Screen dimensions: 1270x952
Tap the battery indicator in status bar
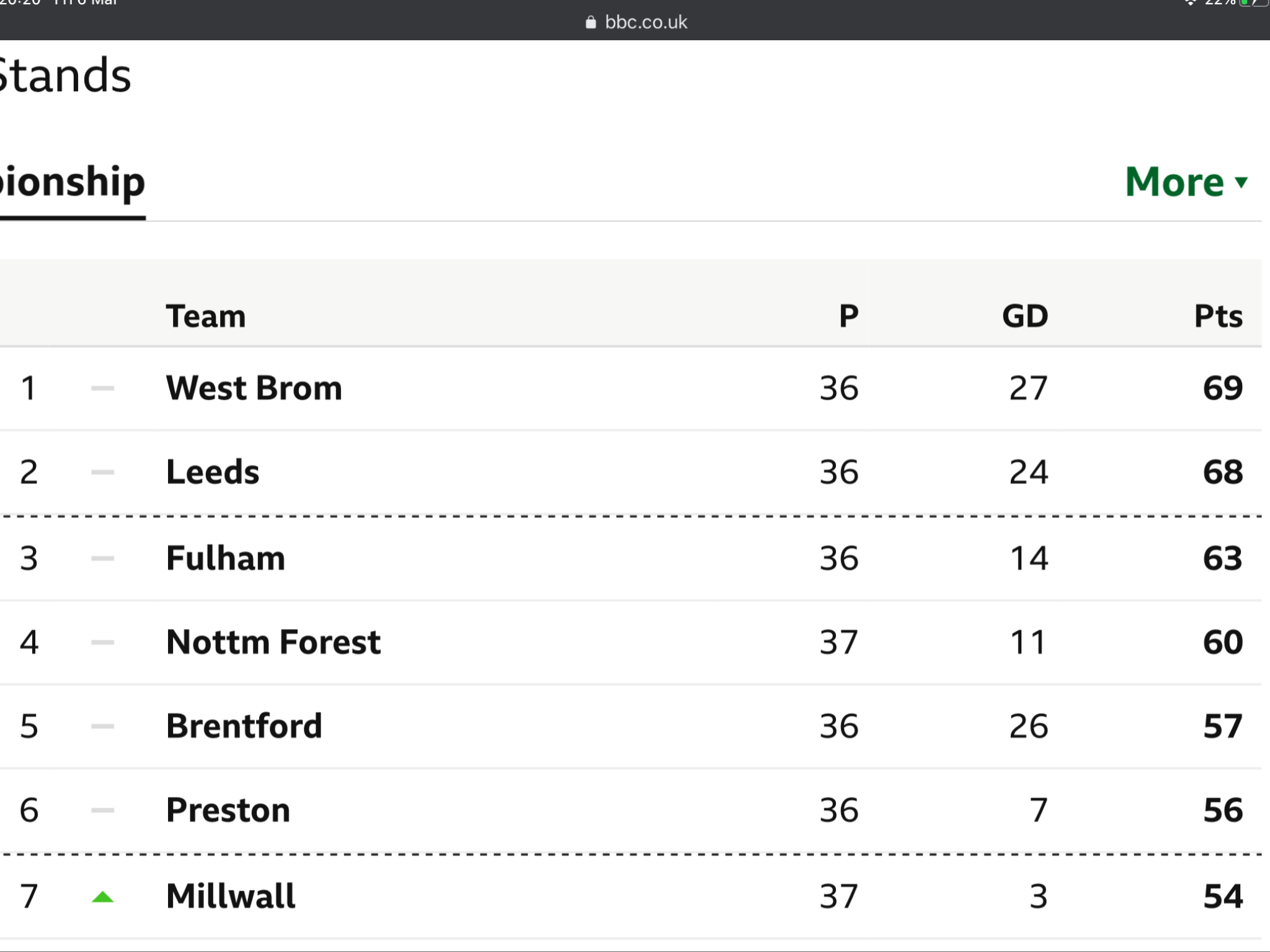point(1253,2)
